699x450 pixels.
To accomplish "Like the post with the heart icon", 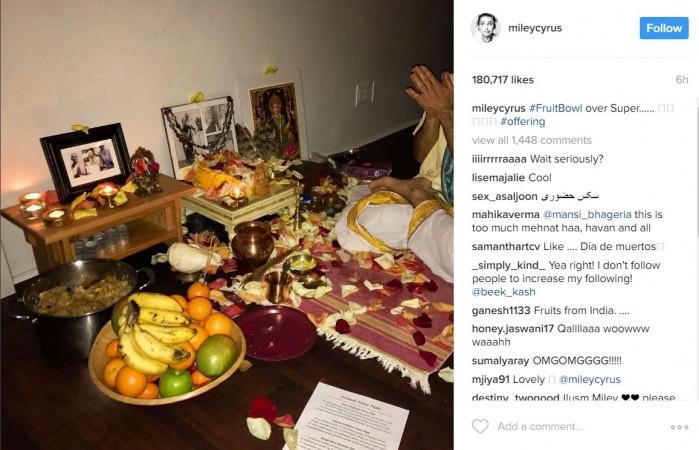I will (x=480, y=426).
